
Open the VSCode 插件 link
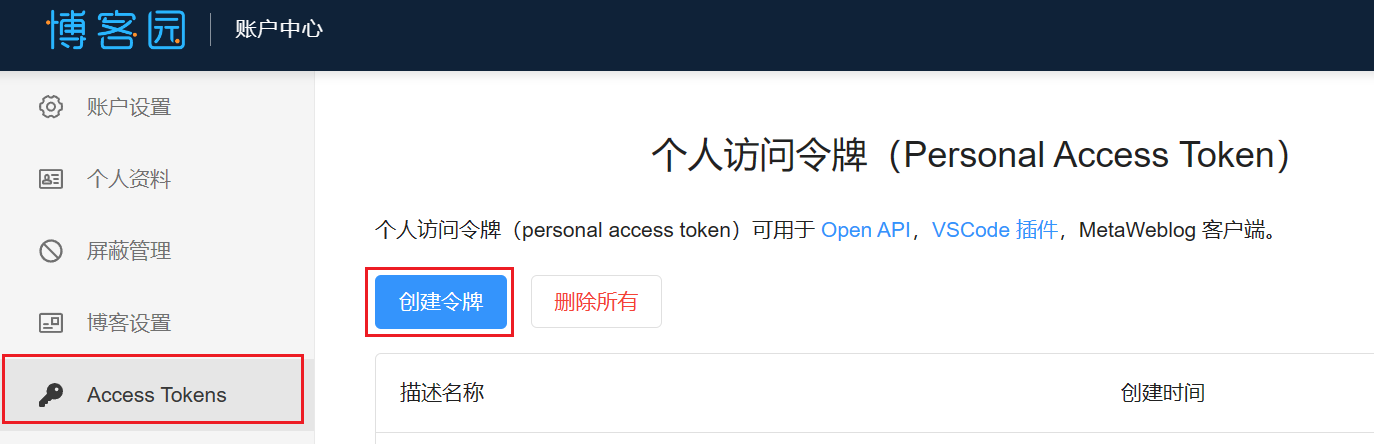coord(995,230)
